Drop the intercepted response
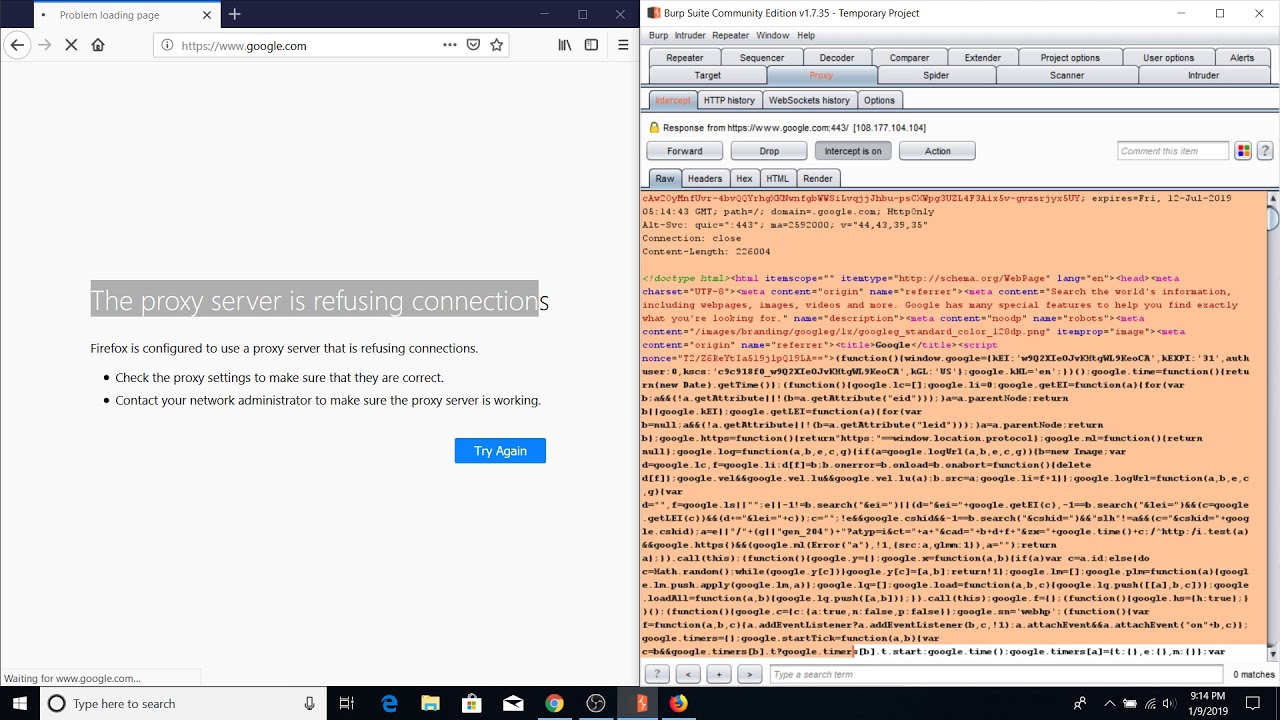Viewport: 1280px width, 720px height. coord(769,151)
